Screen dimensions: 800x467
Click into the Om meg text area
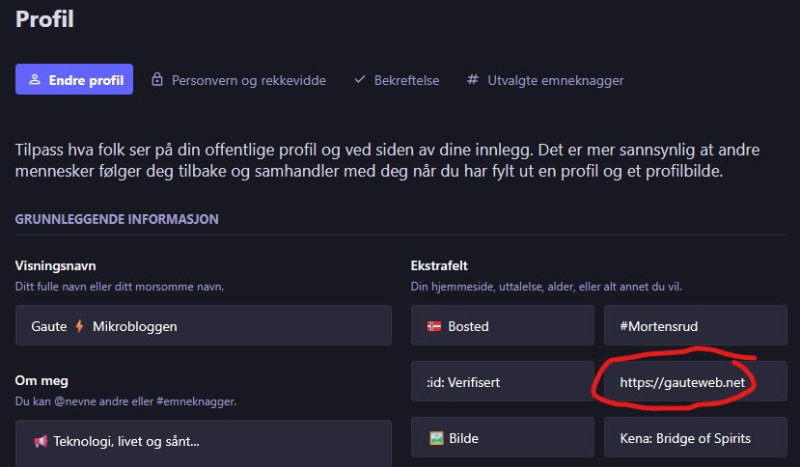pos(203,442)
